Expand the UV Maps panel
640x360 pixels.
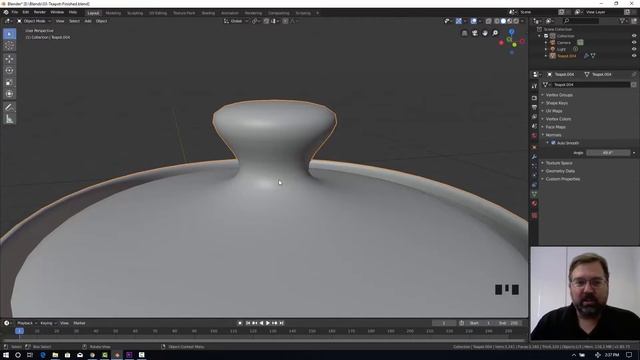(x=554, y=111)
